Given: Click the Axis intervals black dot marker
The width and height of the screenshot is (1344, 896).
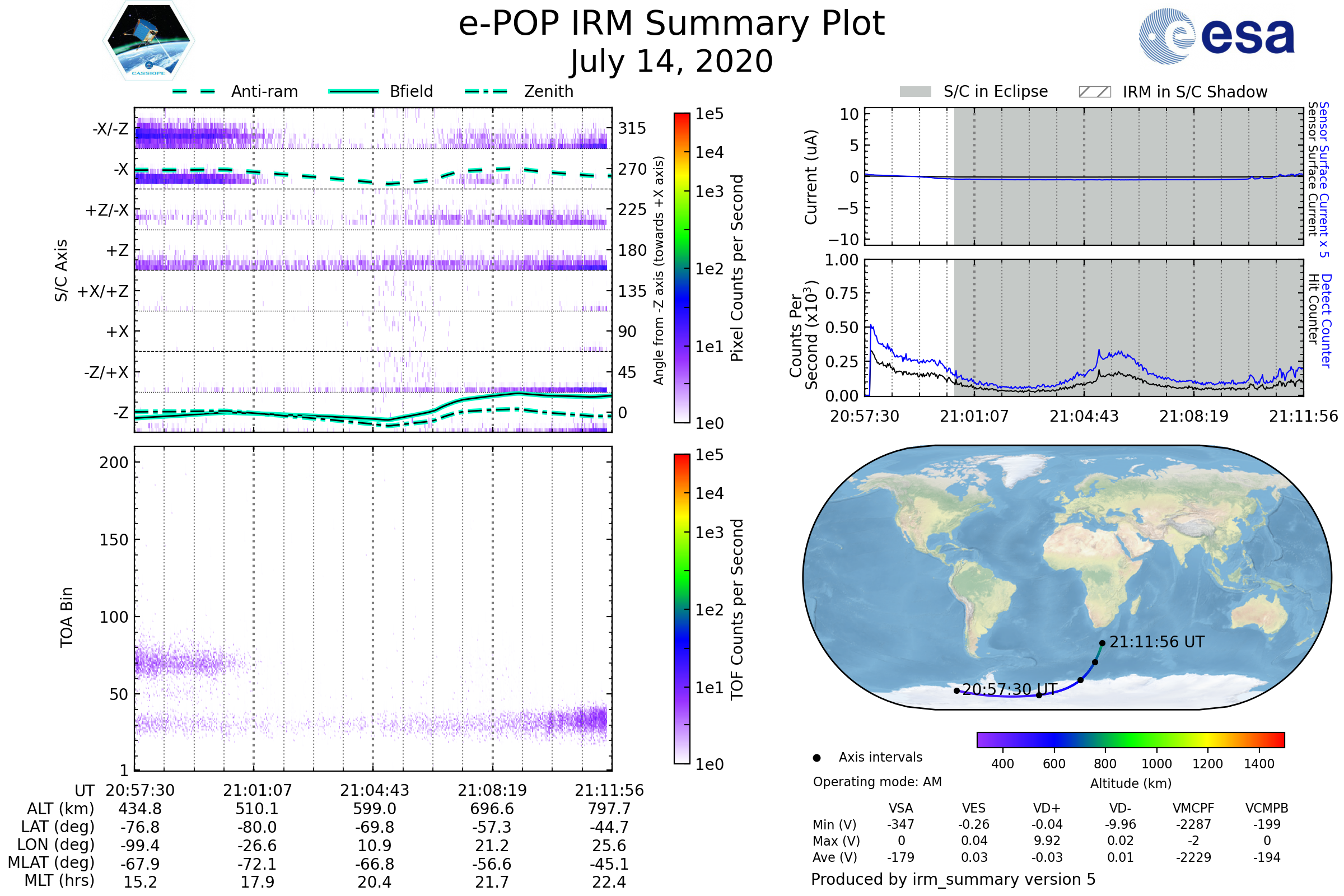Looking at the screenshot, I should [x=816, y=758].
